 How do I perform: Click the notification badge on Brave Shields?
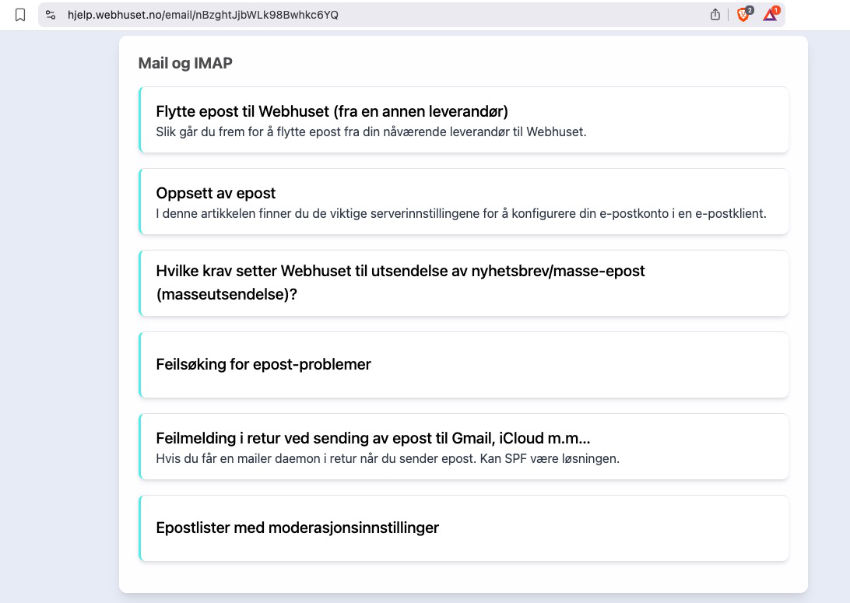click(749, 10)
